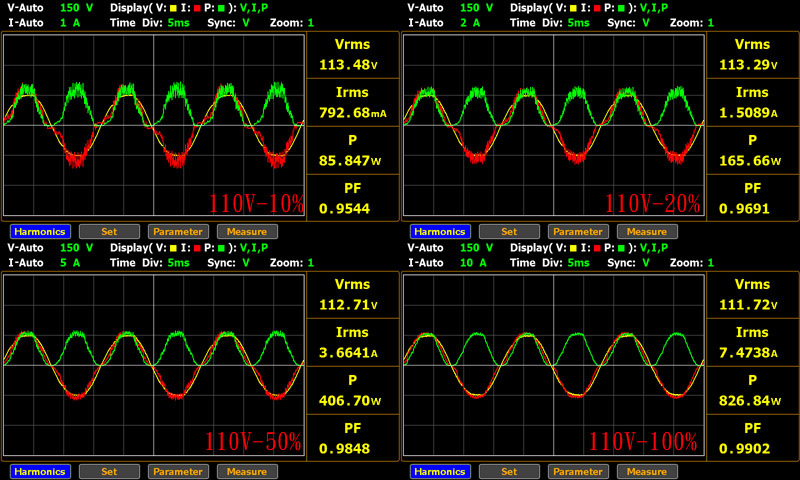This screenshot has height=480, width=800.
Task: Click Zoom: 1 above the 110V-20% panel
Action: [x=692, y=23]
